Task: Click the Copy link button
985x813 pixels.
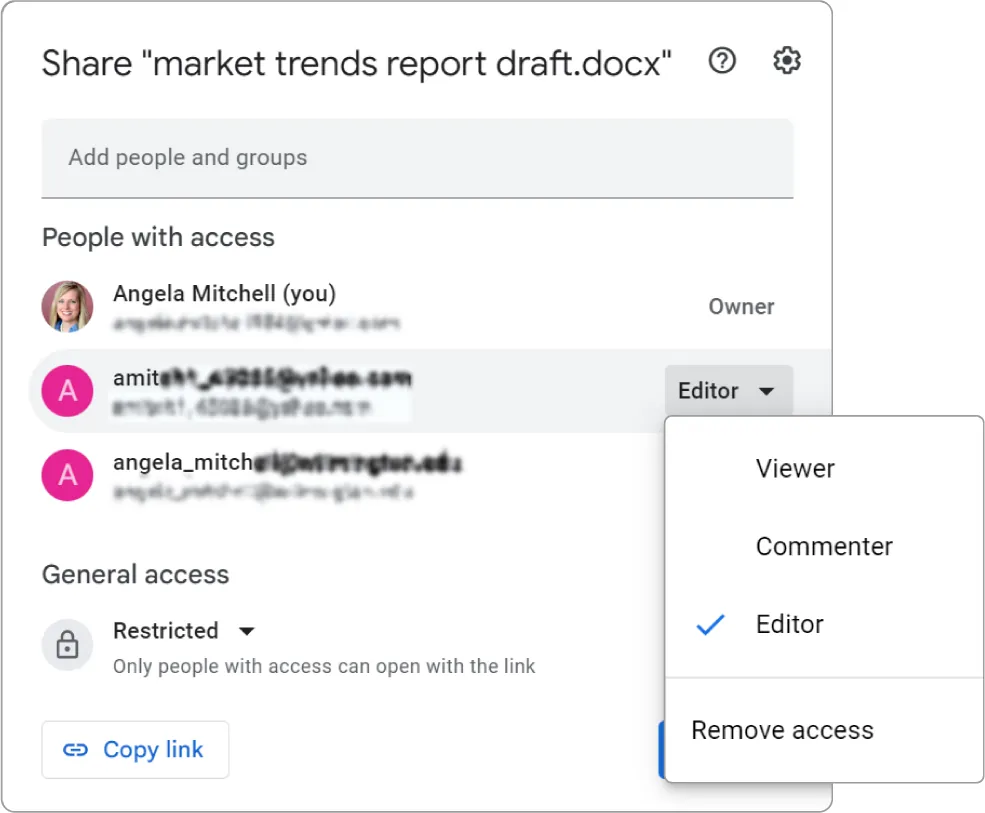Action: click(135, 749)
